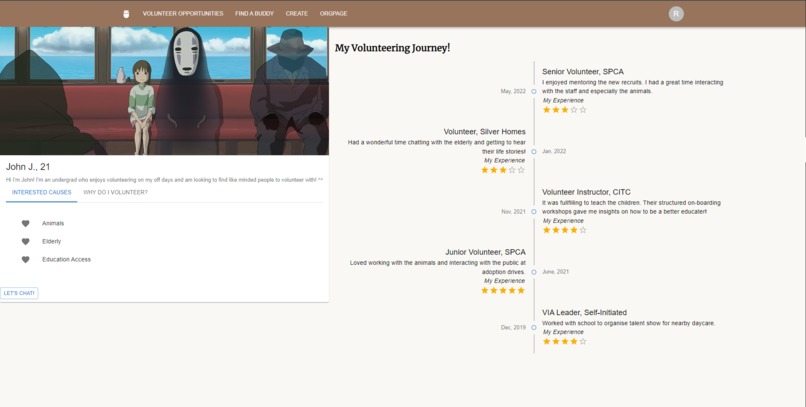The height and width of the screenshot is (407, 806).
Task: Click the Junior Volunteer, SPCA title
Action: coord(485,252)
